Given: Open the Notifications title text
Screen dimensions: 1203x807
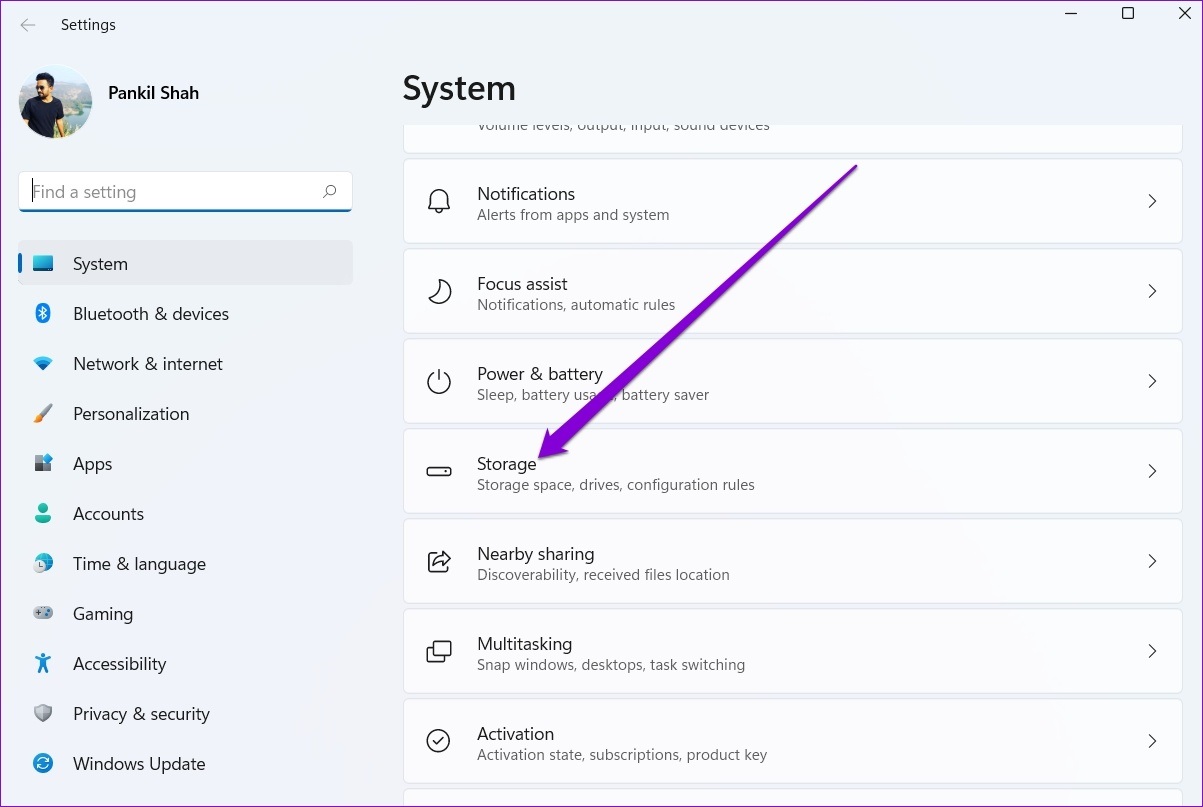Looking at the screenshot, I should pyautogui.click(x=526, y=194).
